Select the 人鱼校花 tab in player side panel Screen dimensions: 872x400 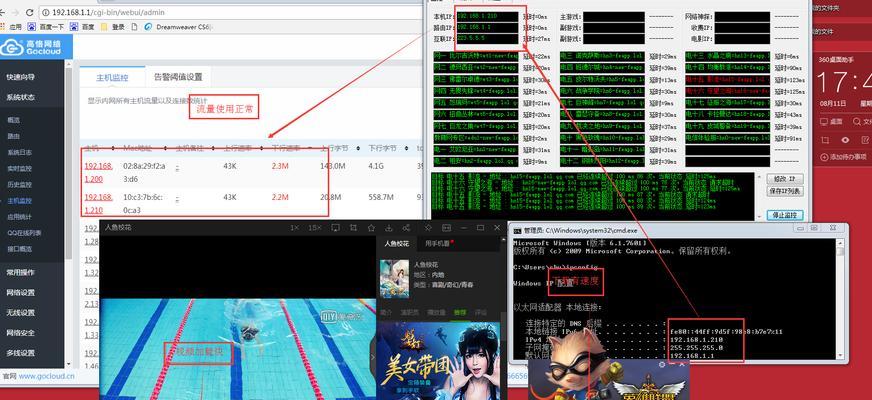point(396,244)
